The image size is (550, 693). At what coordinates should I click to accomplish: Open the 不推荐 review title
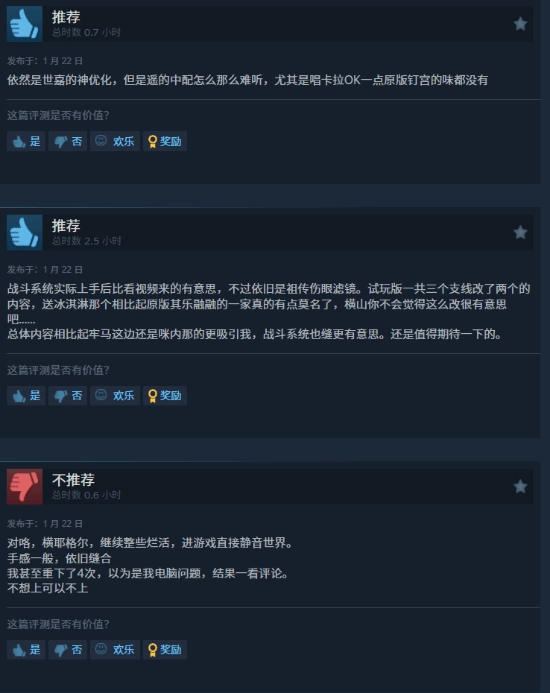73,480
